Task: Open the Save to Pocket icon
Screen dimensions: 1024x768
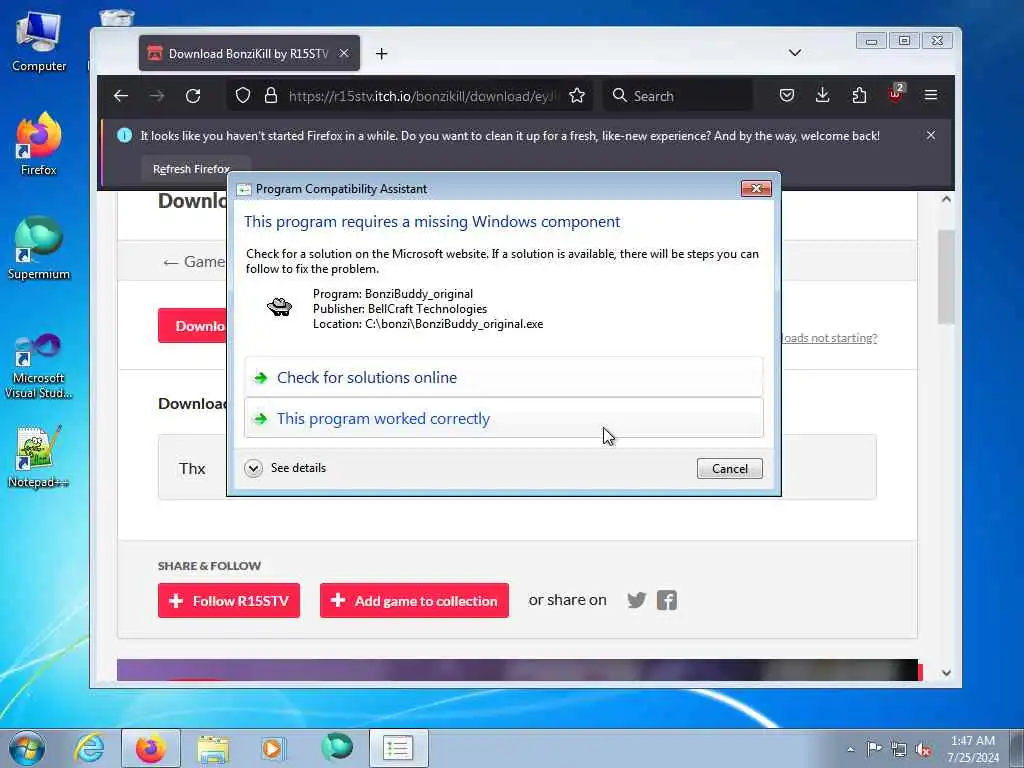Action: [x=787, y=96]
